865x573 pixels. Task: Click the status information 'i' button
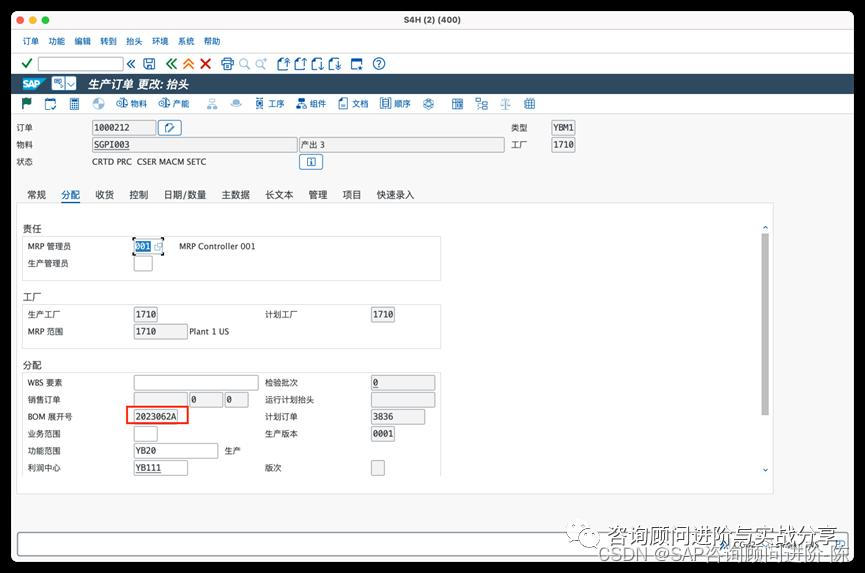[x=311, y=162]
